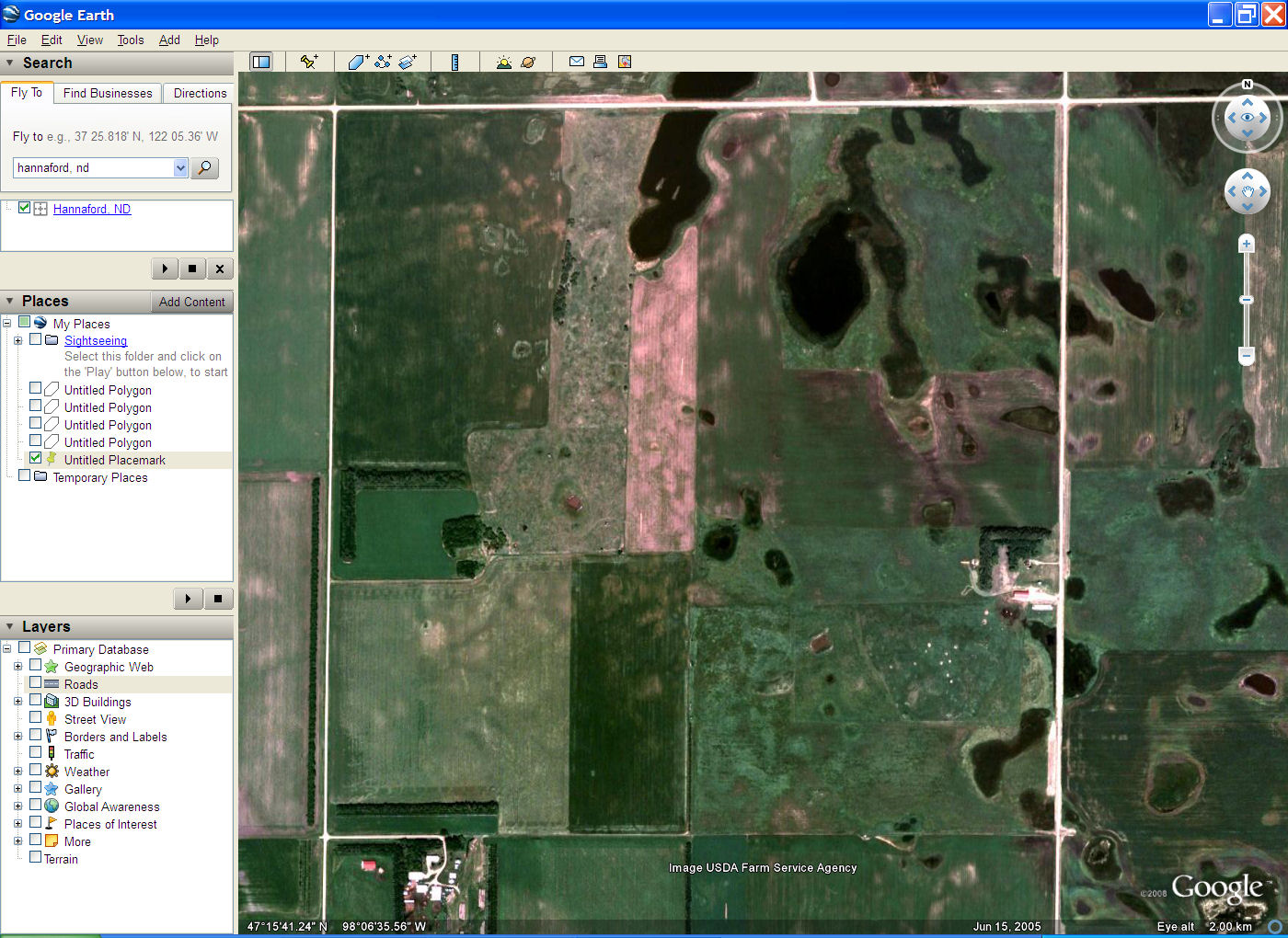Add an image overlay using the toolbar icon
The width and height of the screenshot is (1288, 938).
point(408,62)
